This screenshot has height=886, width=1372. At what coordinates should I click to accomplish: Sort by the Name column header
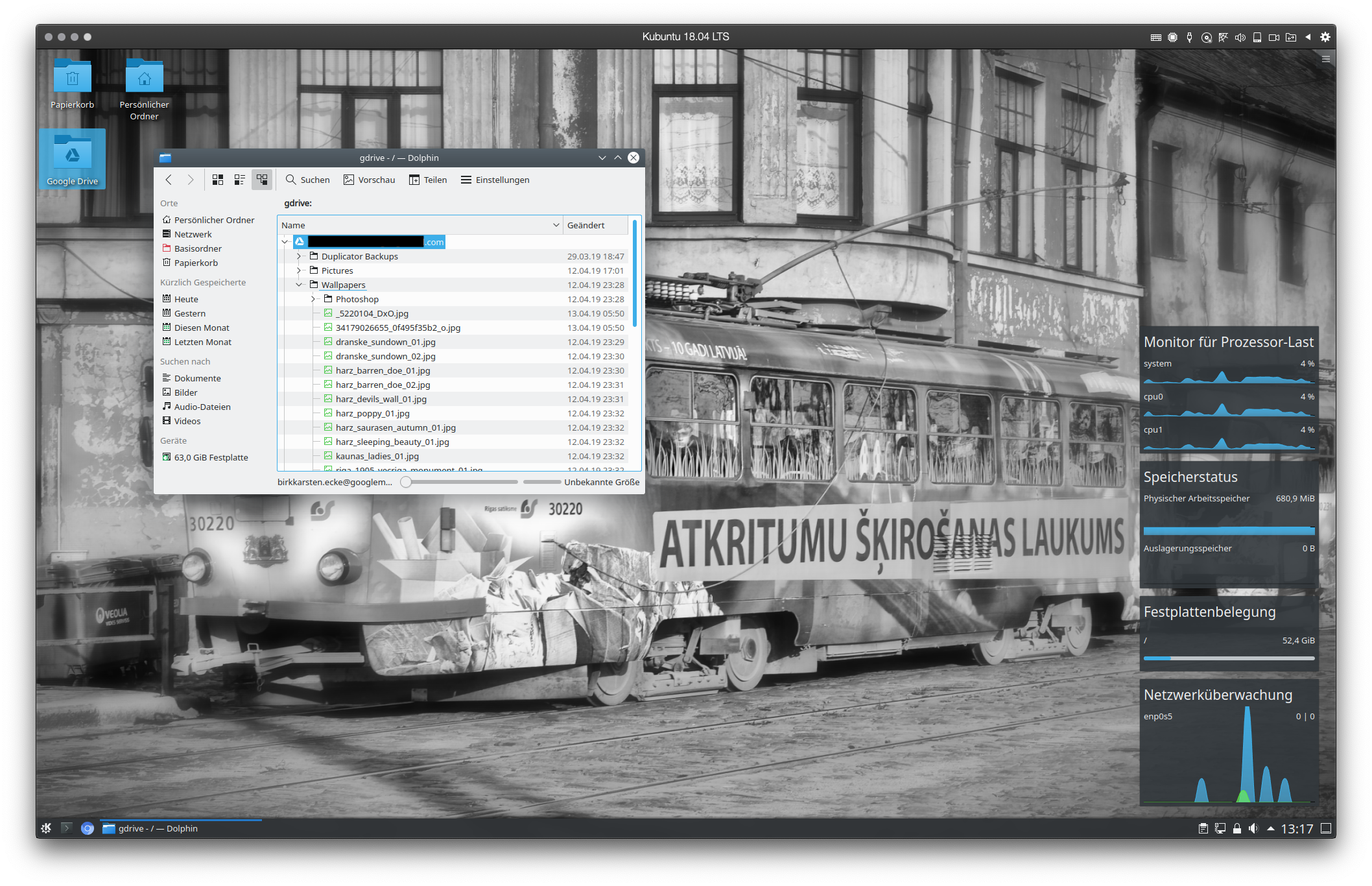pyautogui.click(x=420, y=225)
